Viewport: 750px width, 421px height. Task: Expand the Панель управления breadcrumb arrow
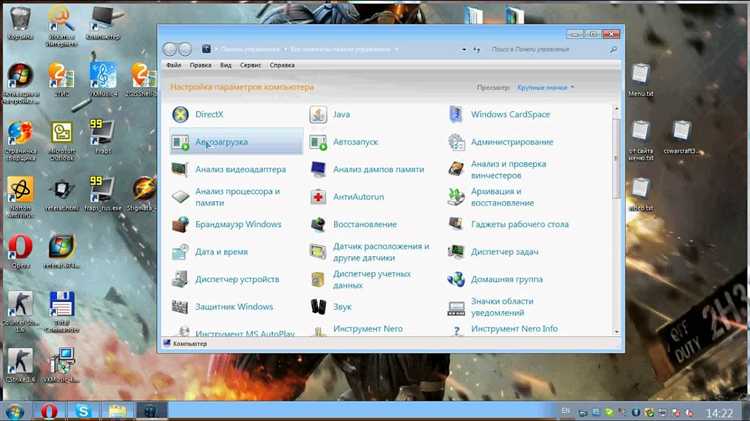pyautogui.click(x=284, y=48)
